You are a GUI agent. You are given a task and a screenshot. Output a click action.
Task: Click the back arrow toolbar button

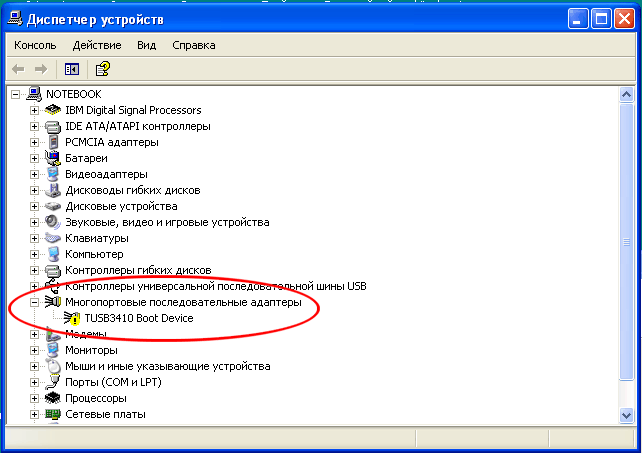(x=18, y=69)
